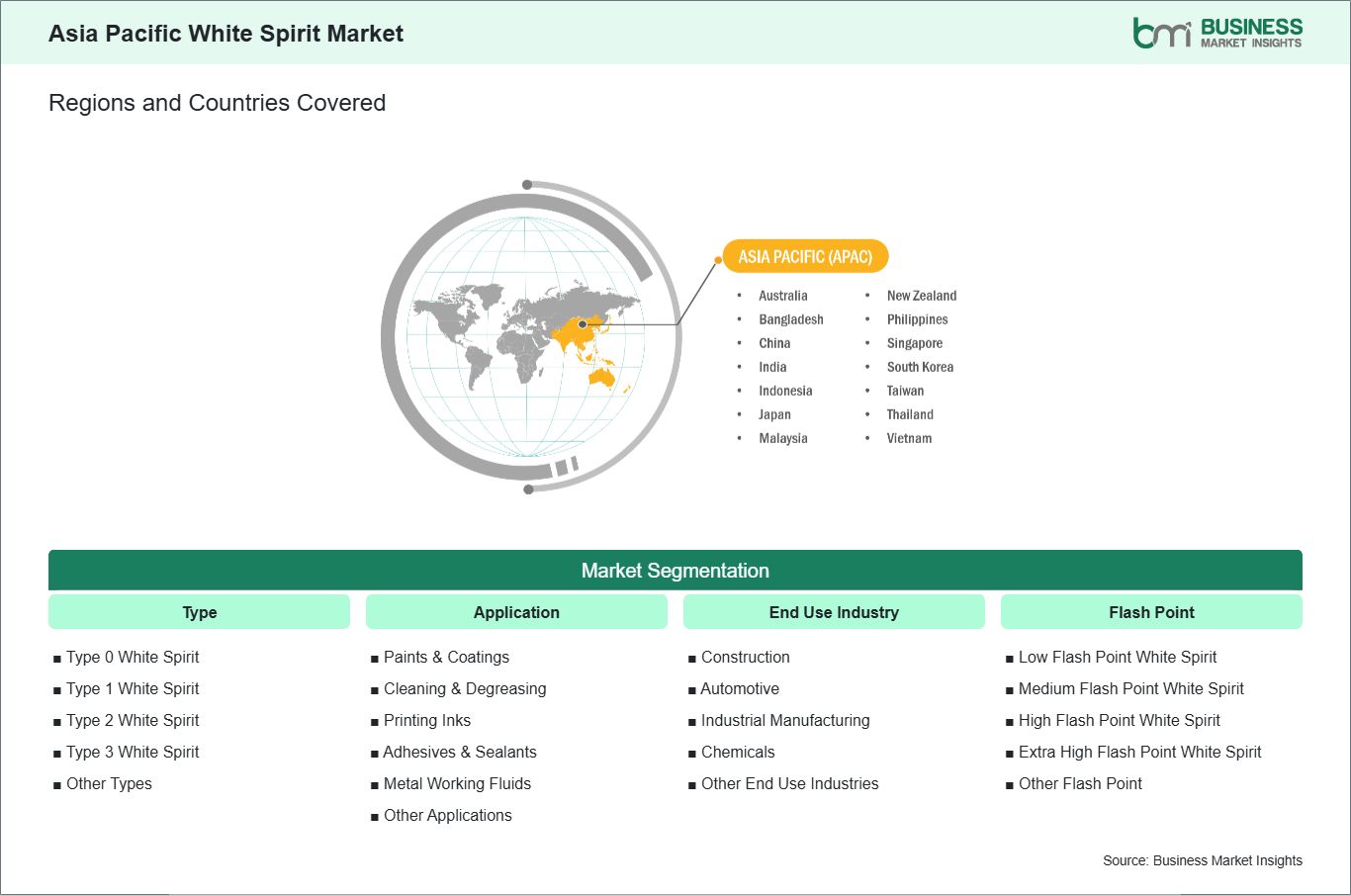Select the Flash Point segment header
The width and height of the screenshot is (1351, 896).
tap(1151, 612)
